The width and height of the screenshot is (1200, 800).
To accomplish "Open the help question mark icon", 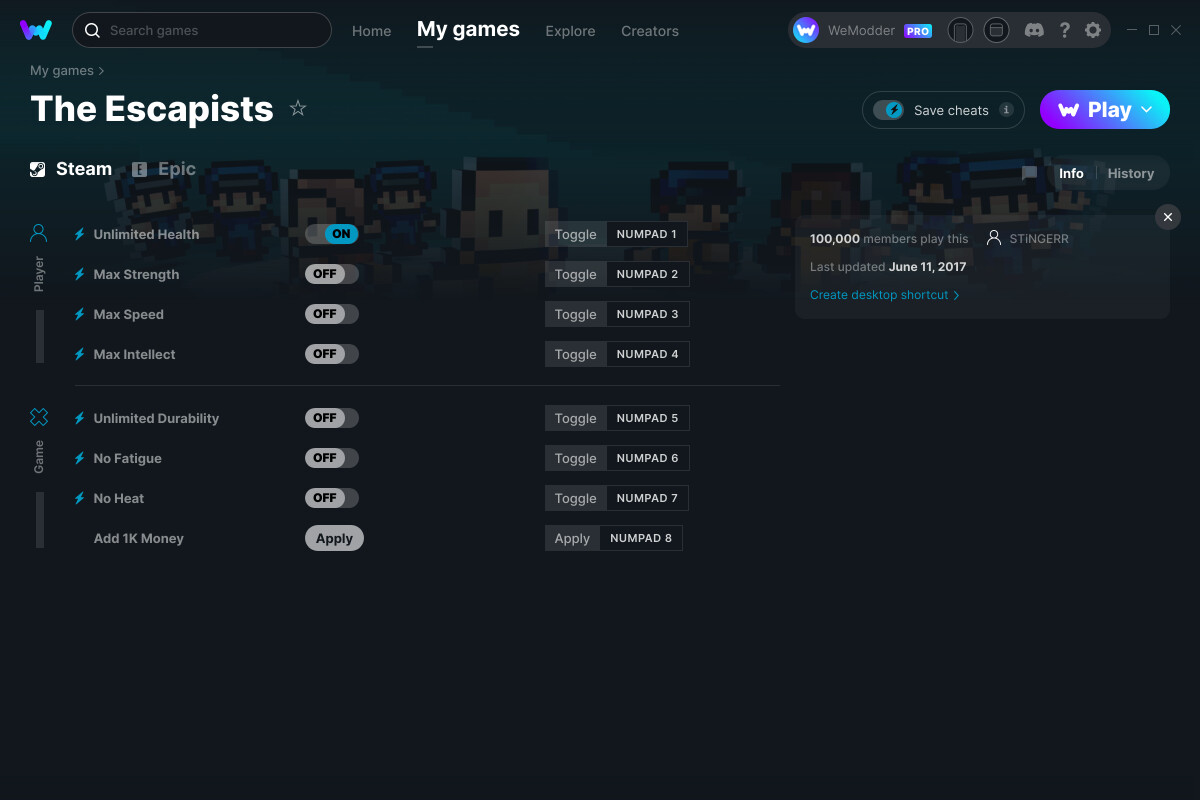I will (1065, 30).
